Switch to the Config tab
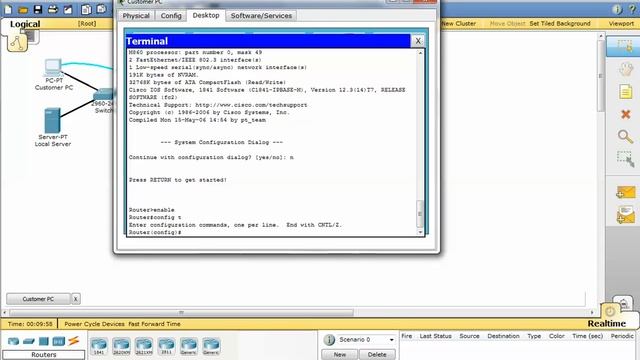 pos(171,16)
